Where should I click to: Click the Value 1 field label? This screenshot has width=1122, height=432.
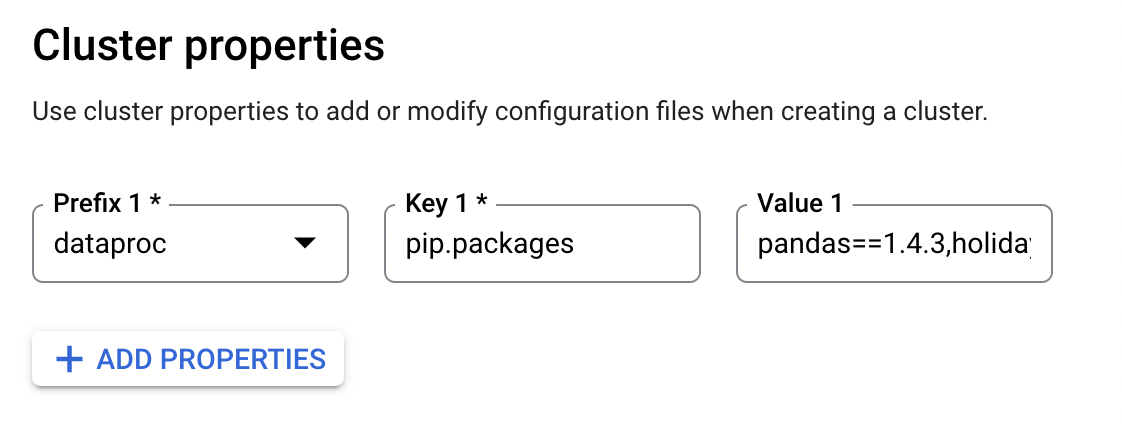click(800, 204)
